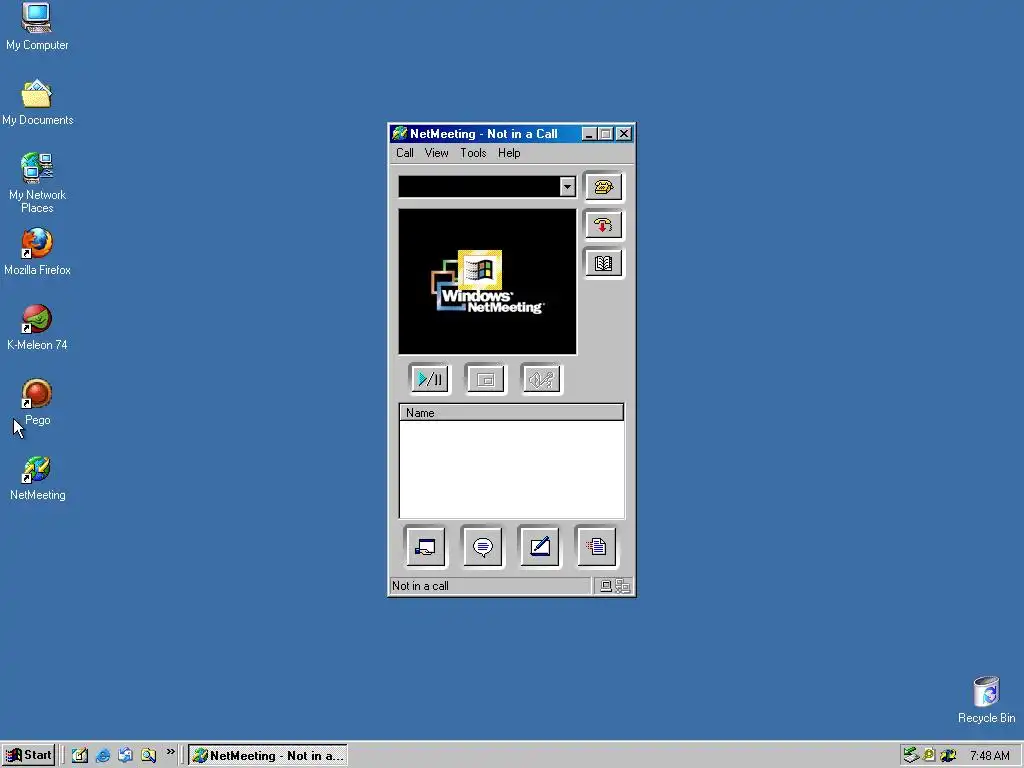This screenshot has width=1024, height=768.
Task: Click the fourth quick launch magnifier icon
Action: pyautogui.click(x=148, y=756)
